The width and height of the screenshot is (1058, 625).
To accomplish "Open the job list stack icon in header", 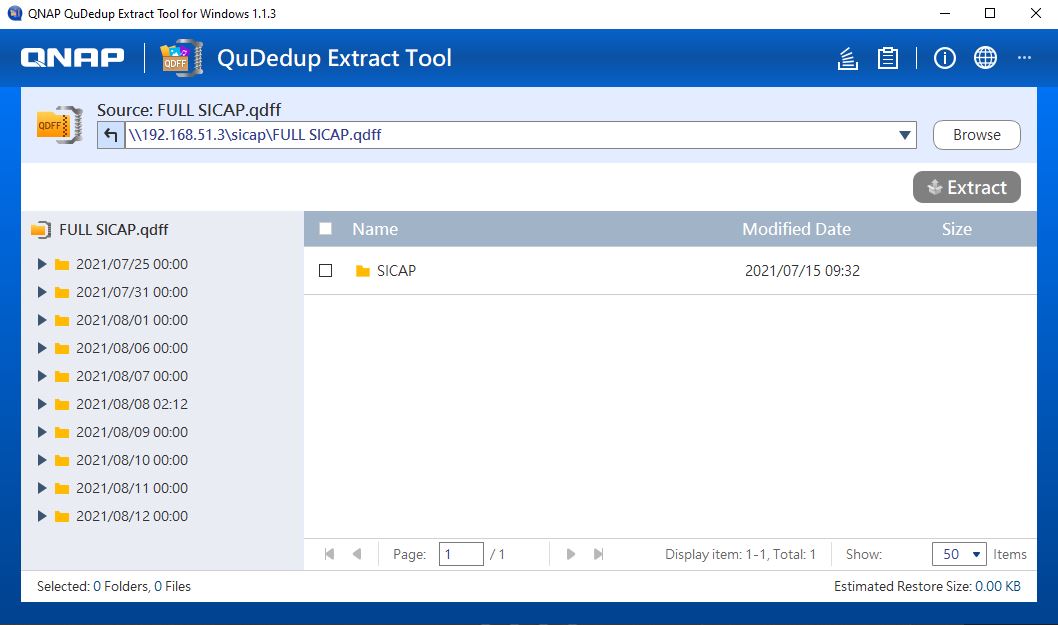I will click(847, 59).
